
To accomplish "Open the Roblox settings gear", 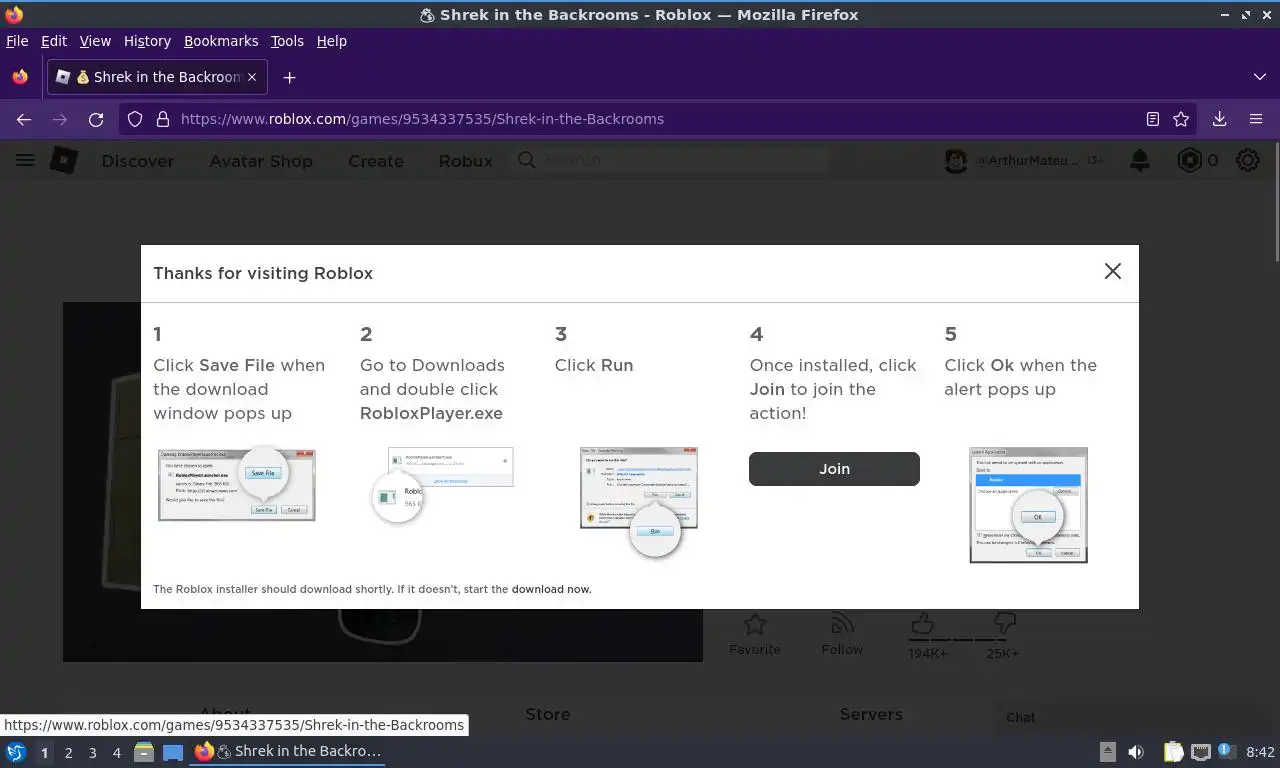I will tap(1247, 160).
